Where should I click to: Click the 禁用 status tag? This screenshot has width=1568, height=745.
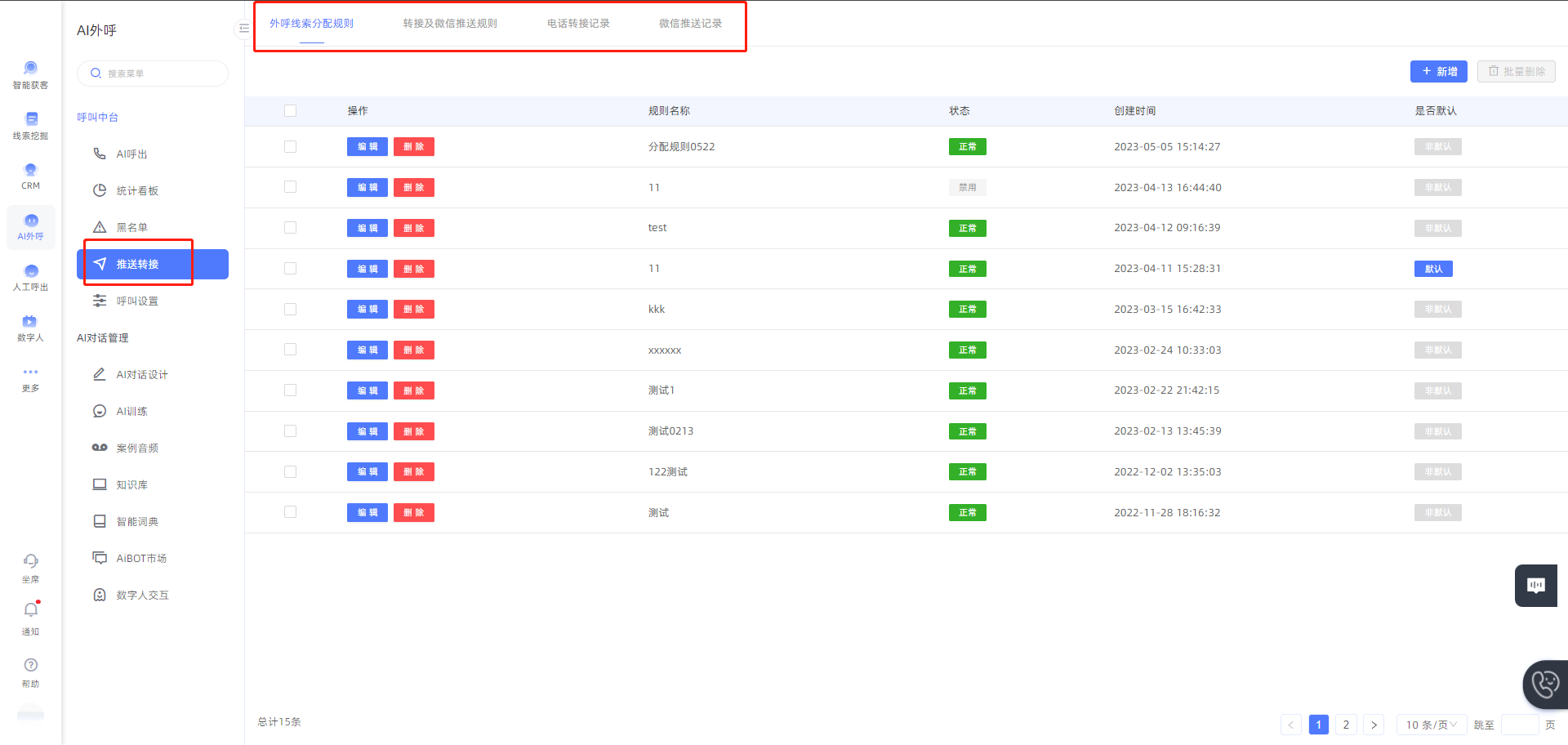point(968,188)
